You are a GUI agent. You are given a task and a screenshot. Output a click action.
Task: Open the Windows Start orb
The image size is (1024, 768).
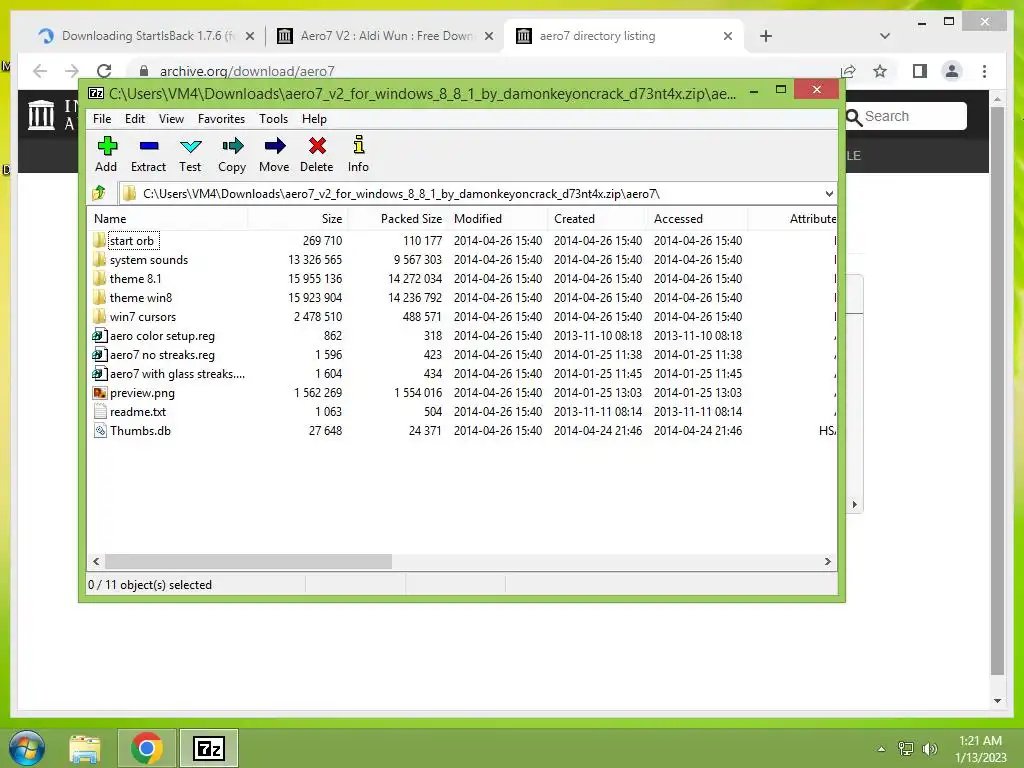[x=27, y=748]
